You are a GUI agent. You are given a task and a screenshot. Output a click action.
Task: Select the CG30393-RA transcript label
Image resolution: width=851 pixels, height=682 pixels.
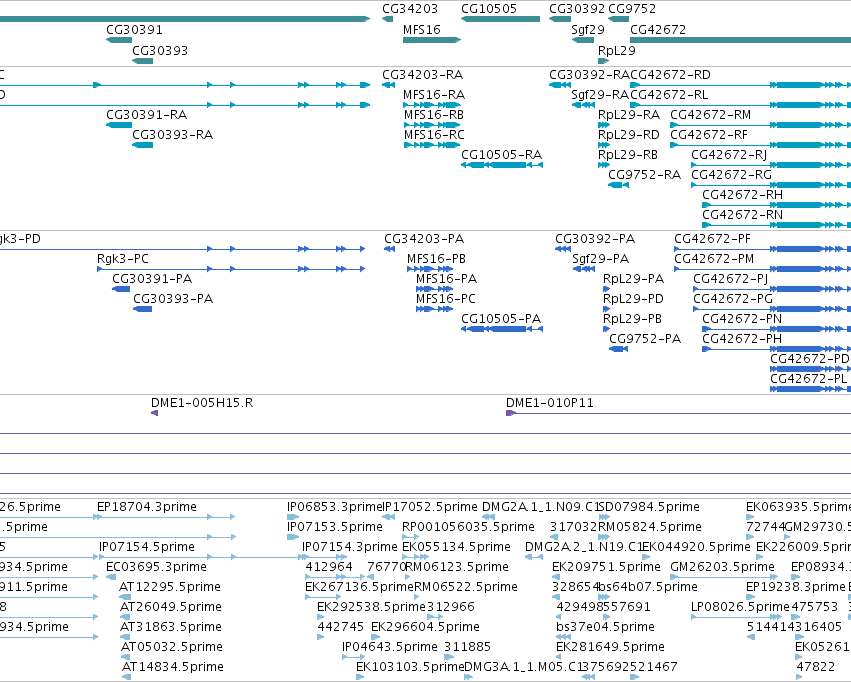[x=173, y=135]
